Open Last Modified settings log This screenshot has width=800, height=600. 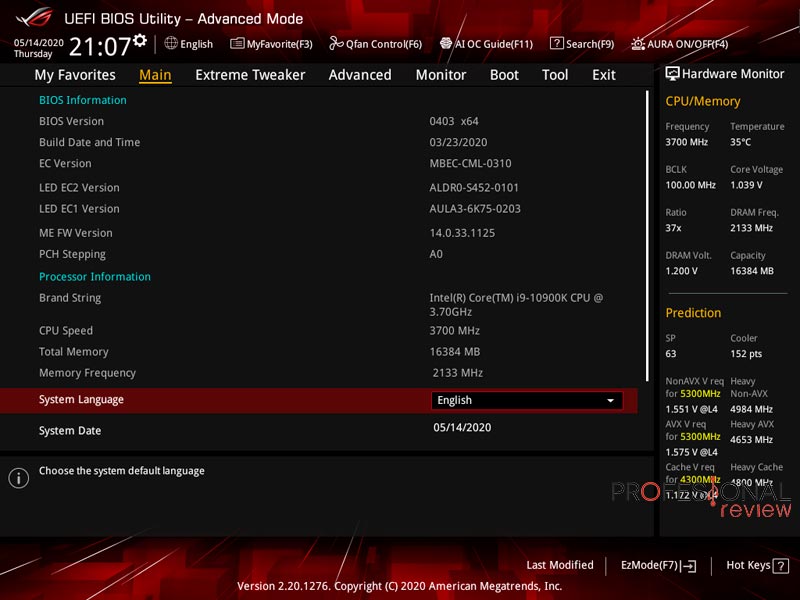pos(560,565)
